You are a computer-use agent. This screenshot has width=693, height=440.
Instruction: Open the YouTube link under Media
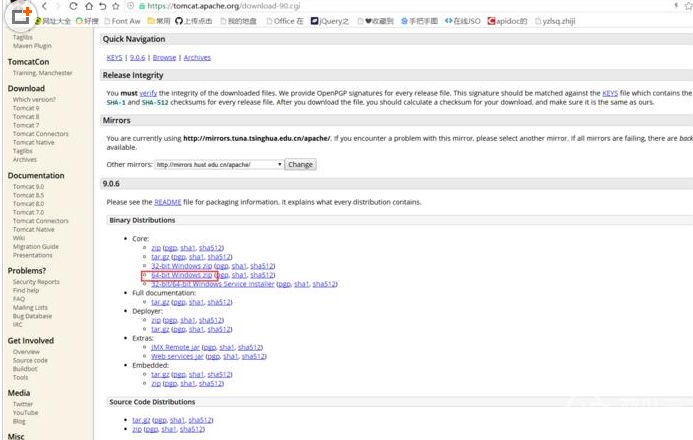(x=25, y=413)
